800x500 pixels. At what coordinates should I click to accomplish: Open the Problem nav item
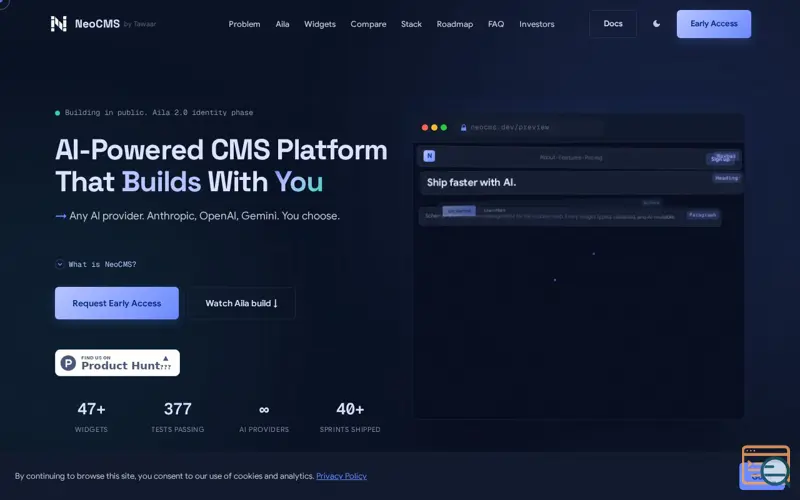pos(244,24)
